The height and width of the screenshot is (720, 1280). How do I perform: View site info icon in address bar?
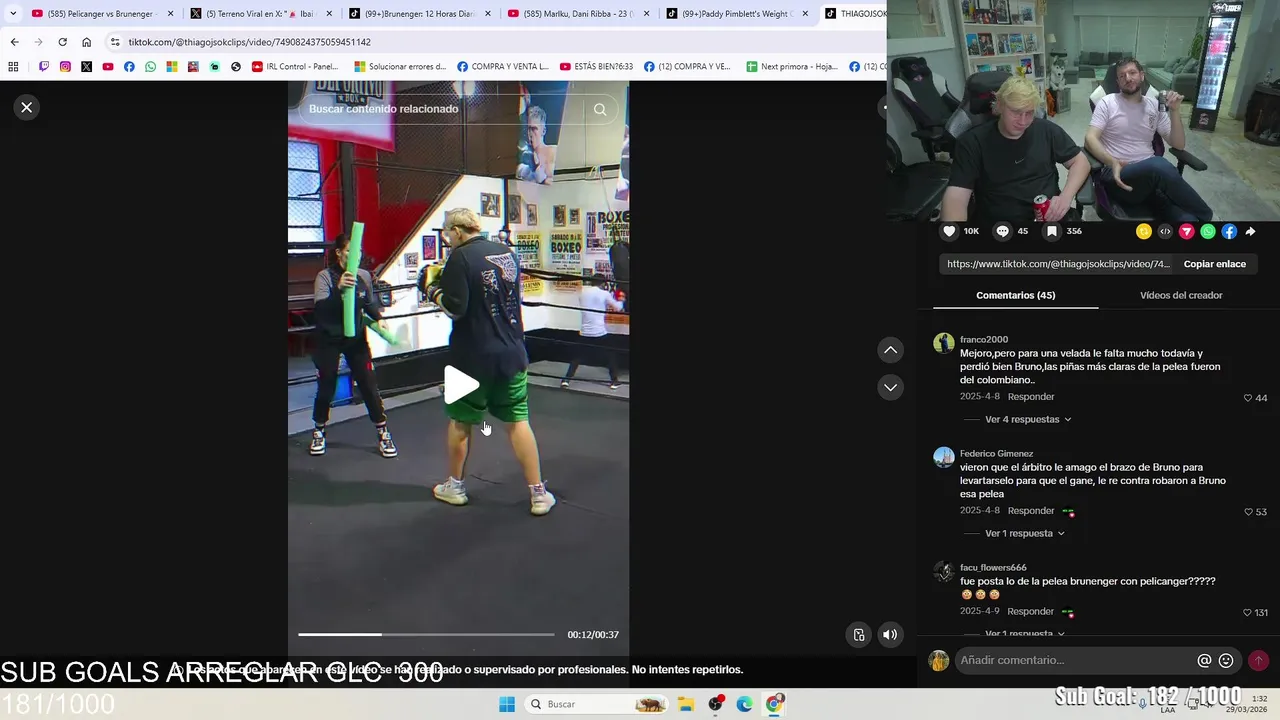tap(115, 42)
